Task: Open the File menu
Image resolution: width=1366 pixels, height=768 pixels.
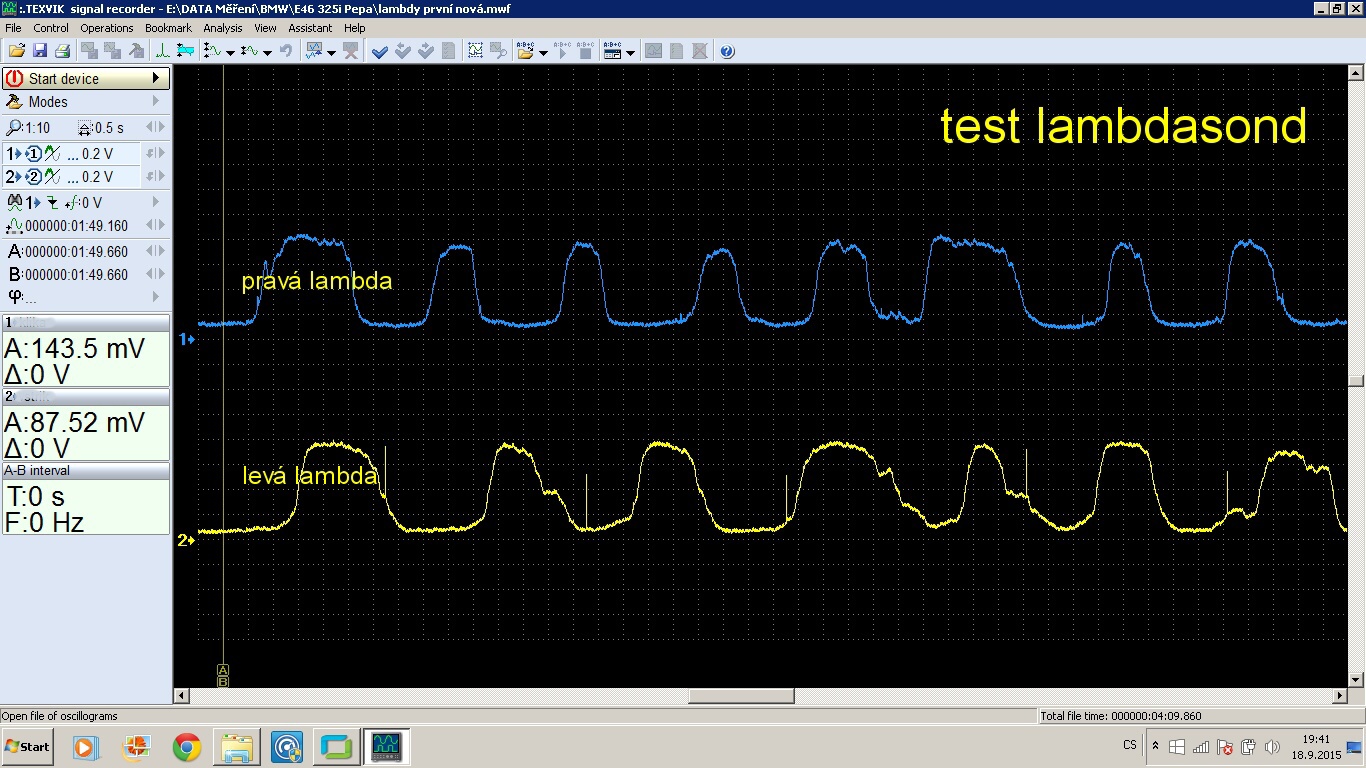Action: 13,28
